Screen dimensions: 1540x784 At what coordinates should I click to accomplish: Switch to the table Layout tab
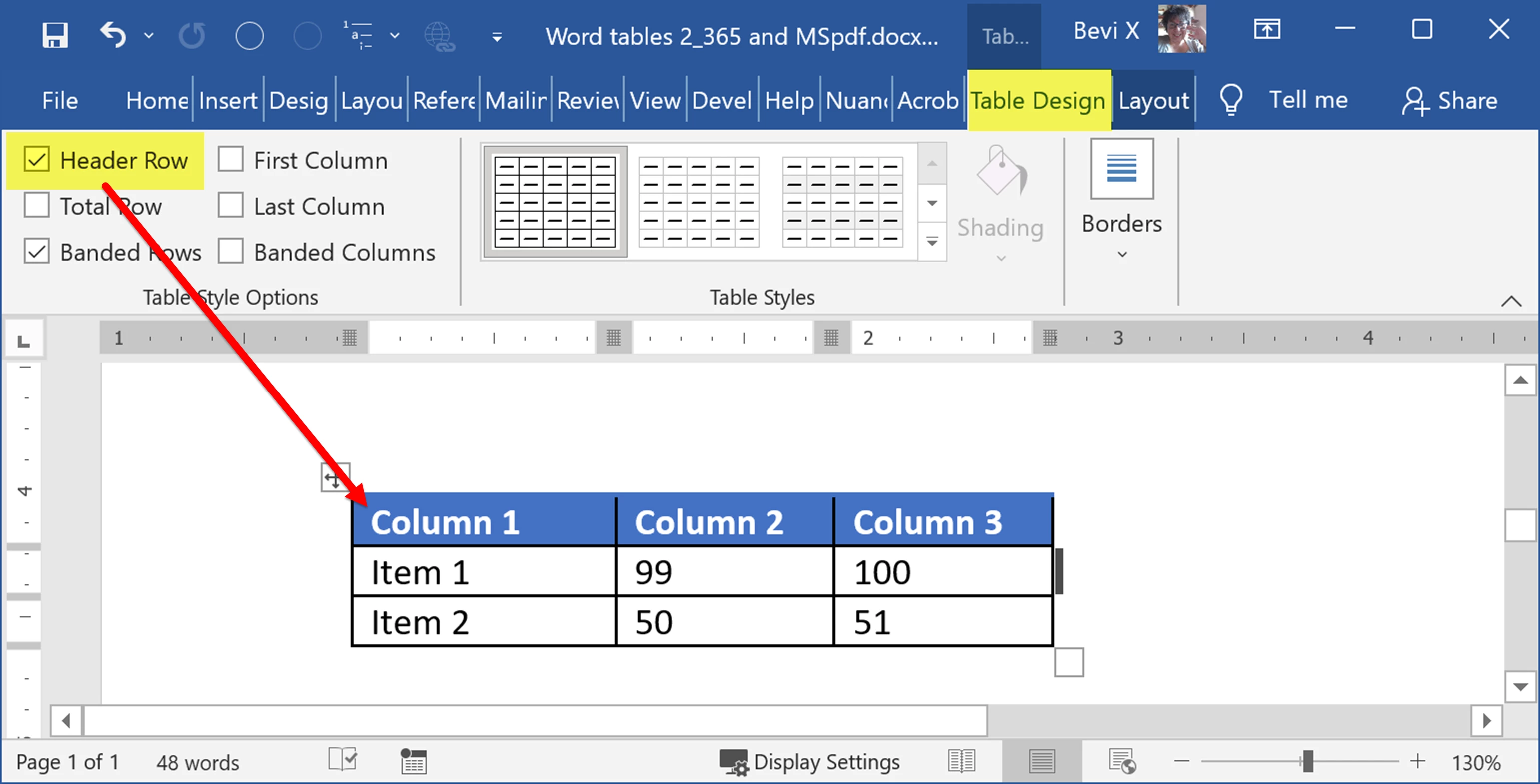pyautogui.click(x=1153, y=100)
